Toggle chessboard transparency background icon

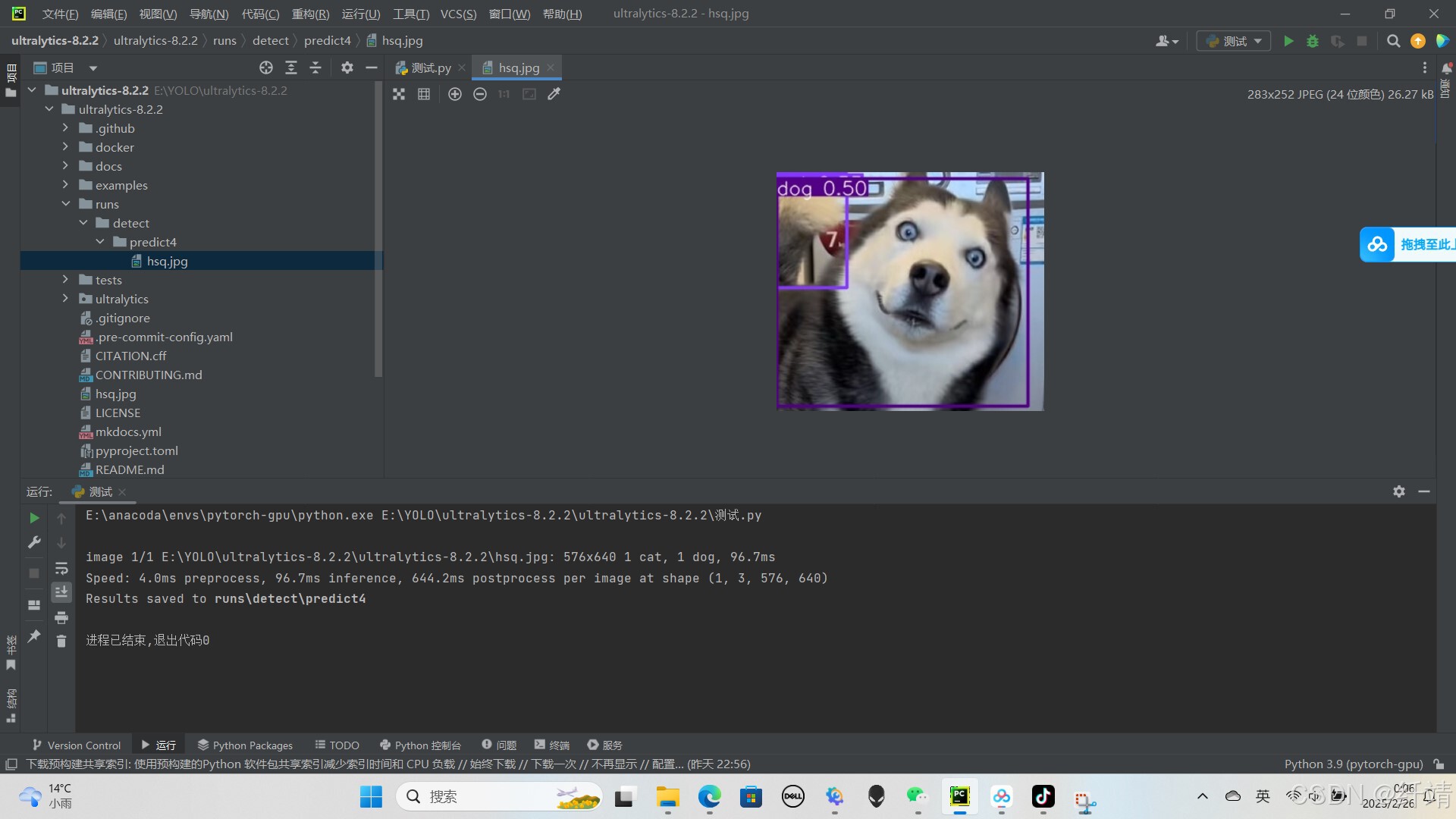399,94
